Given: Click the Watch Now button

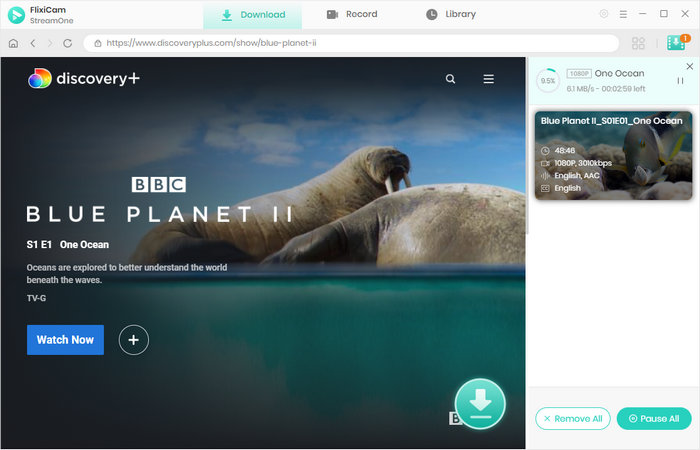Looking at the screenshot, I should [x=65, y=340].
